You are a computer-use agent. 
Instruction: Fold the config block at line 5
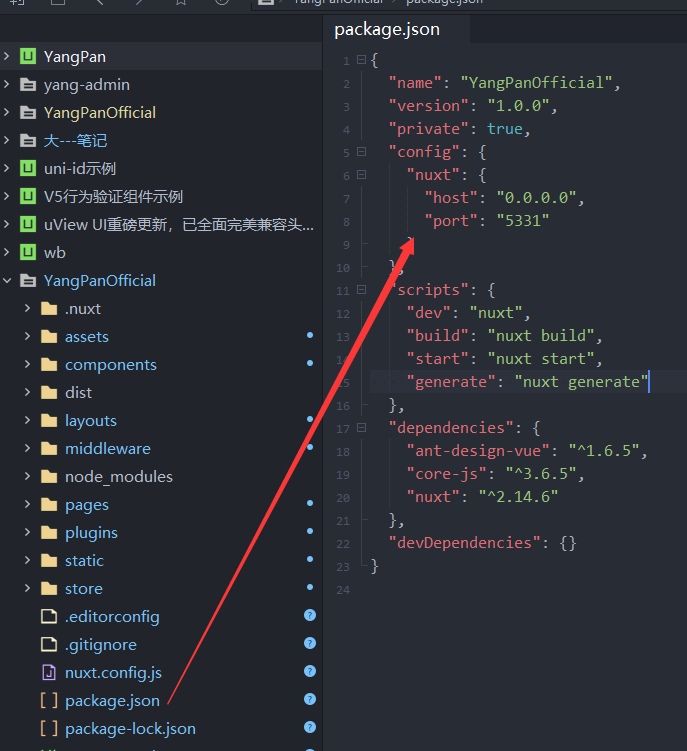(362, 152)
